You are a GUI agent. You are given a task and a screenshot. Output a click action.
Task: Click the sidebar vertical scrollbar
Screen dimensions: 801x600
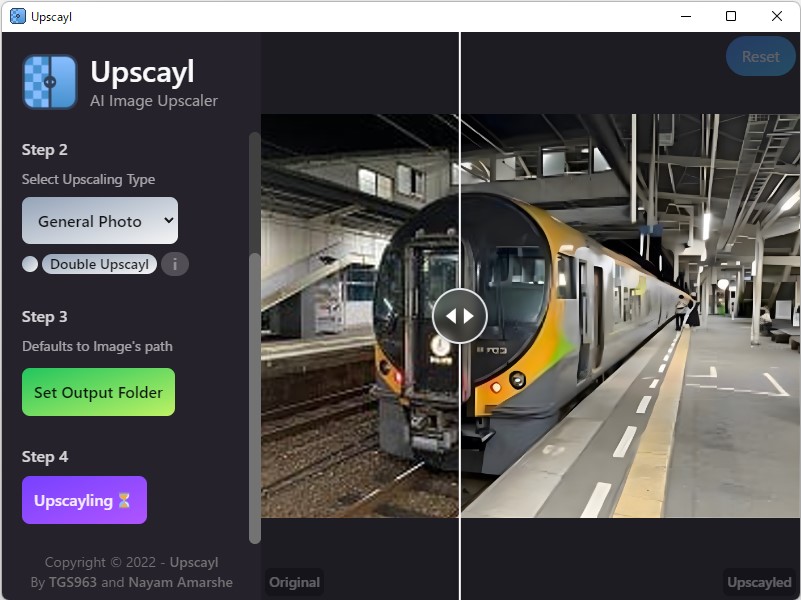(x=254, y=398)
